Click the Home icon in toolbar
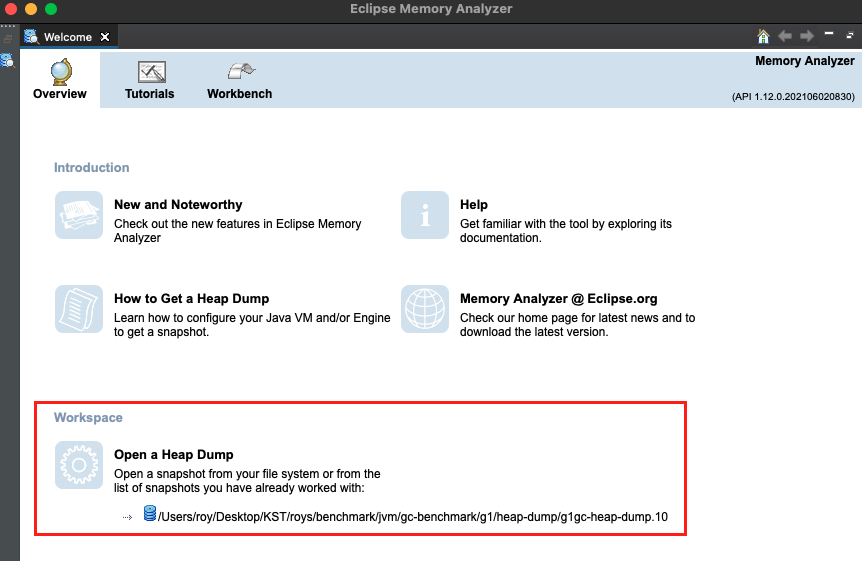 (763, 36)
